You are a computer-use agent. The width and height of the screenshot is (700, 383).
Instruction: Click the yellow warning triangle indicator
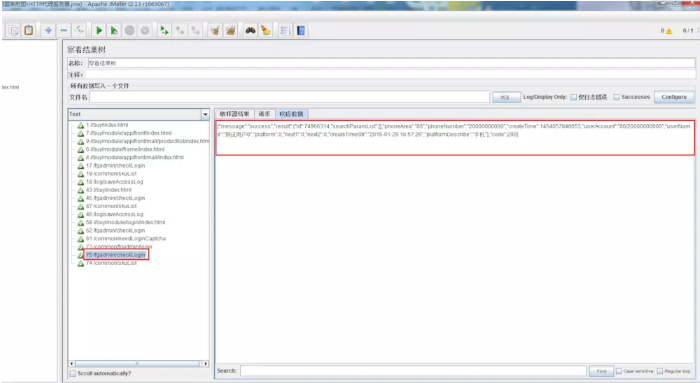click(669, 31)
